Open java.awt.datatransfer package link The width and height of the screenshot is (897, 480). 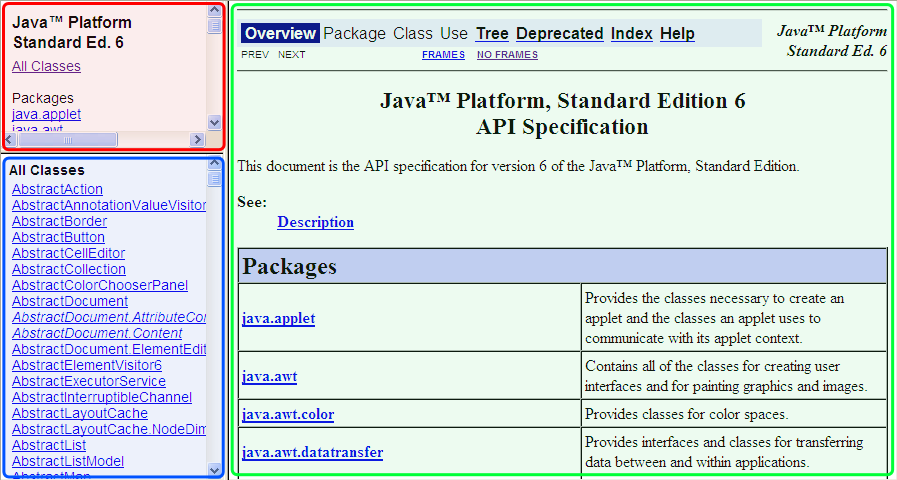point(312,453)
